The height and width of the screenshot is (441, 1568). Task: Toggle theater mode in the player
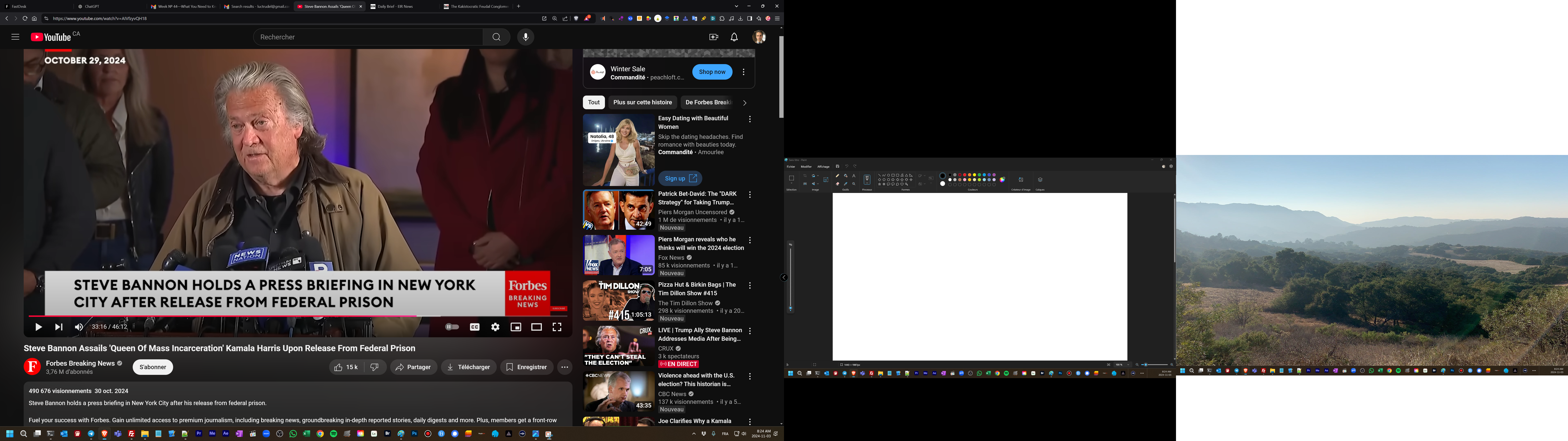point(536,327)
